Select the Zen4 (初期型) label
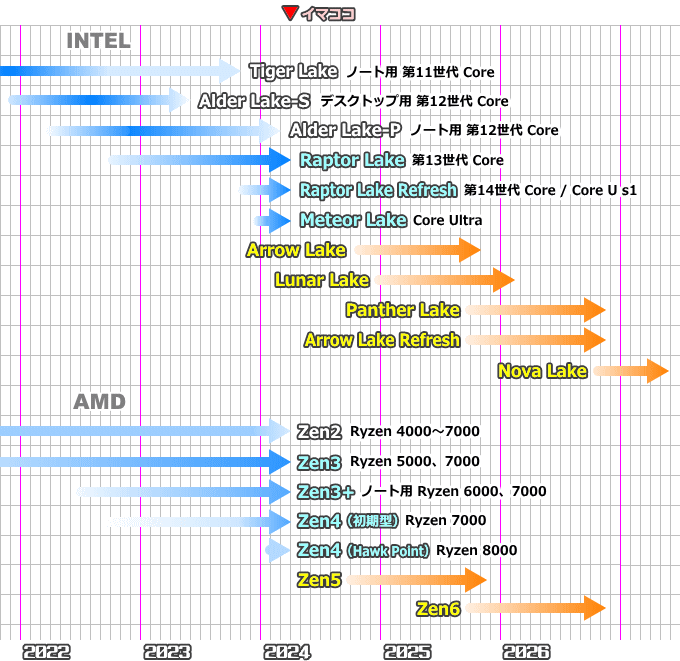This screenshot has width=680, height=661. pos(347,521)
